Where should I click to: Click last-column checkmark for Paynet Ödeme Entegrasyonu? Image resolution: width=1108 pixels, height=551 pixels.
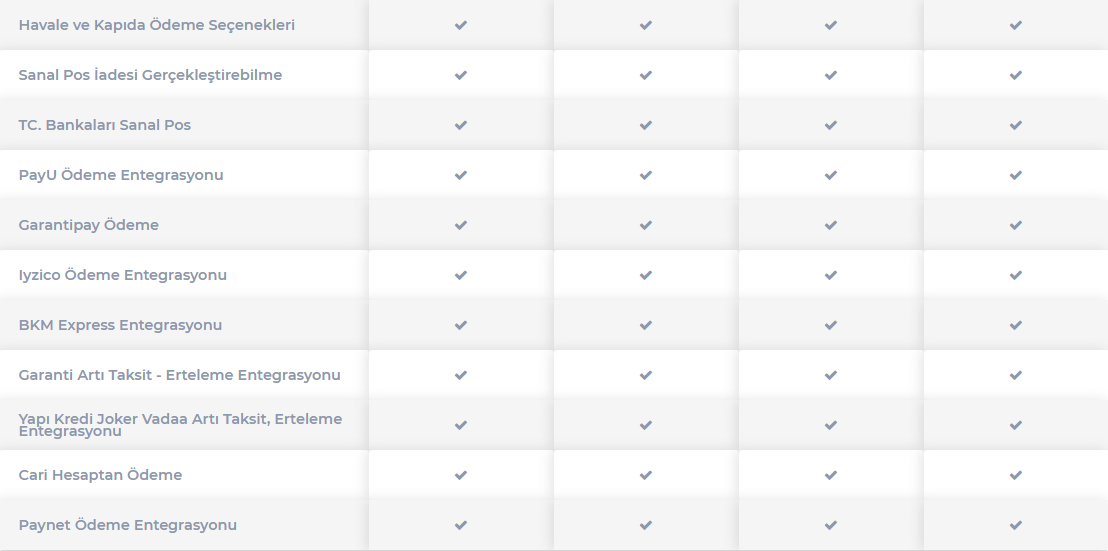point(1016,525)
